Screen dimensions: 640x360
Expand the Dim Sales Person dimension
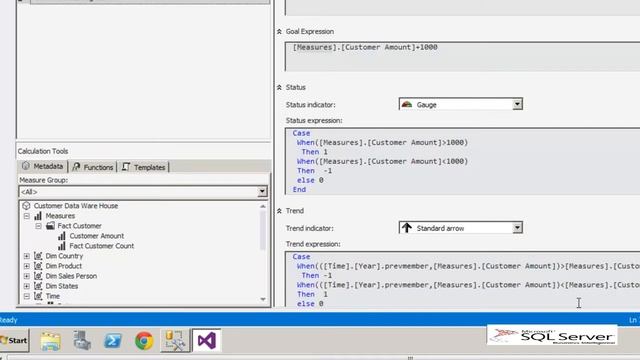(x=27, y=276)
